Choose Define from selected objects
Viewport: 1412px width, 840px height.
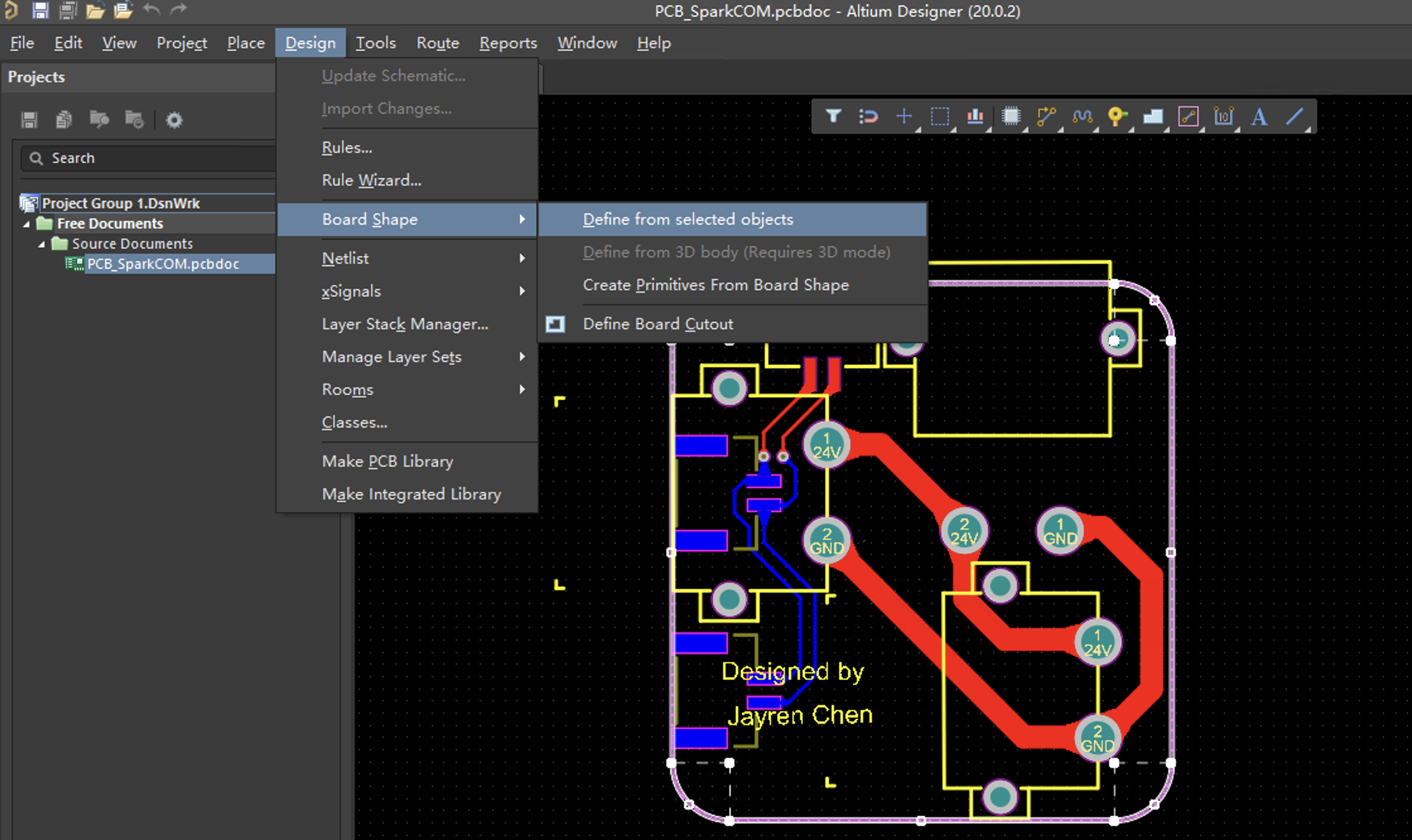point(732,219)
